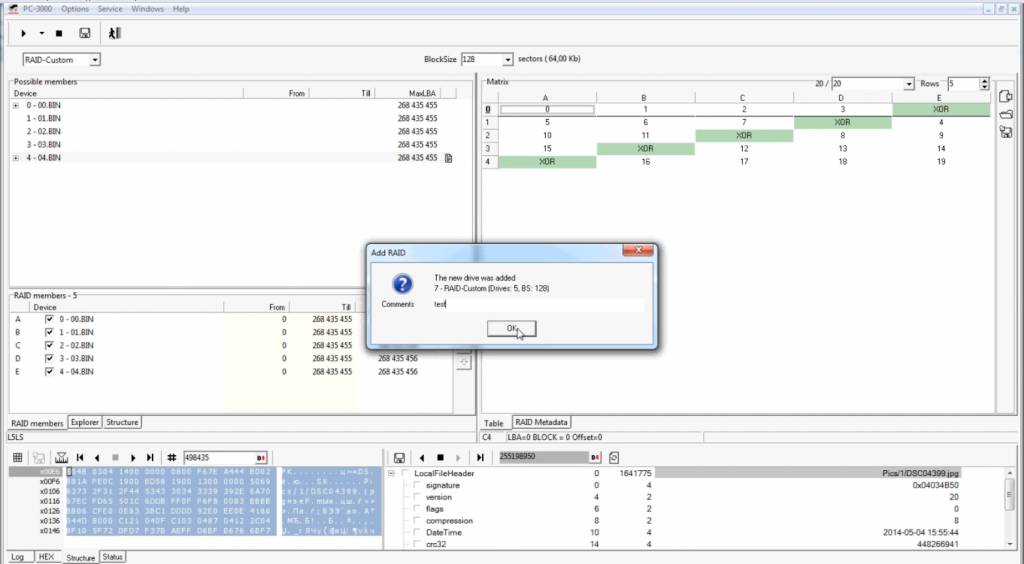The image size is (1024, 564).
Task: Uncheck the 0 - 00.BIN RAID member
Action: (x=49, y=319)
